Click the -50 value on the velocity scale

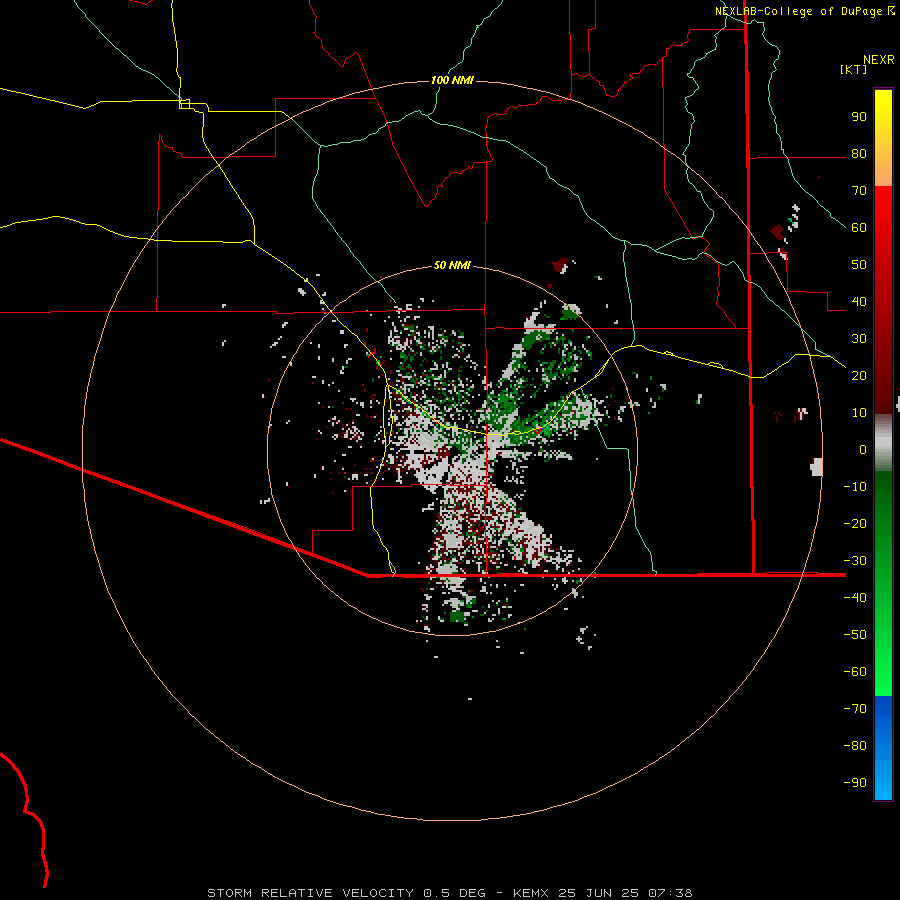click(x=855, y=634)
